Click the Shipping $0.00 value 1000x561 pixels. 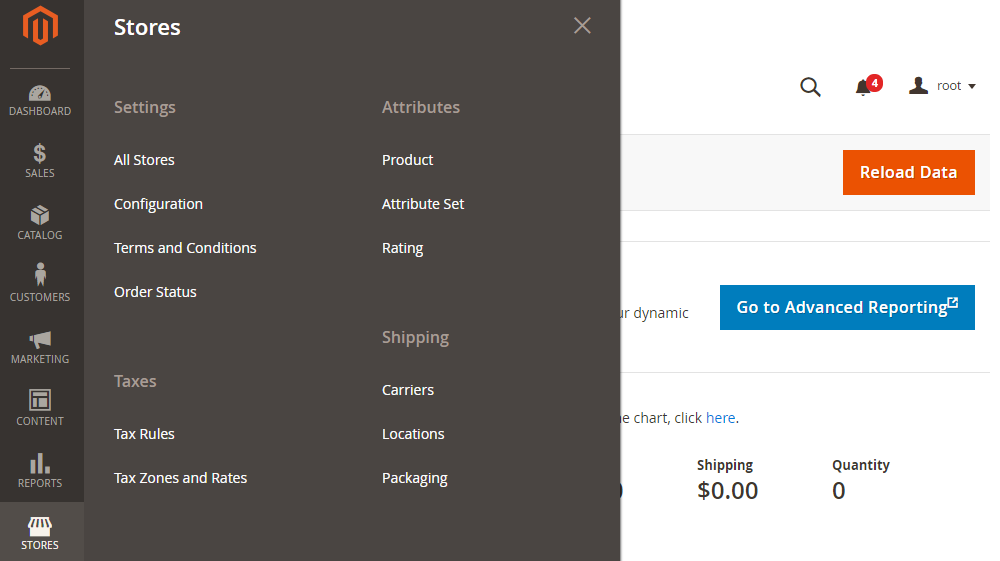click(x=727, y=491)
